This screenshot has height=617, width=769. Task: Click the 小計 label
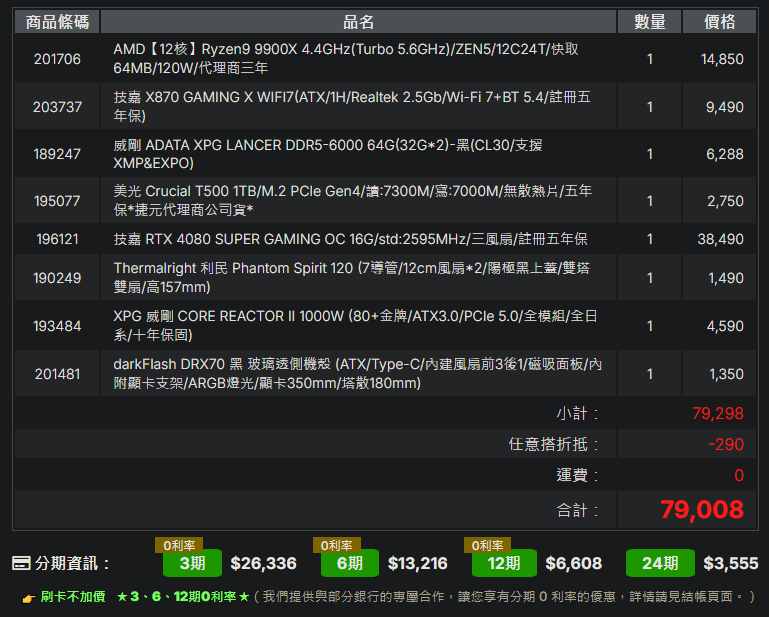577,413
